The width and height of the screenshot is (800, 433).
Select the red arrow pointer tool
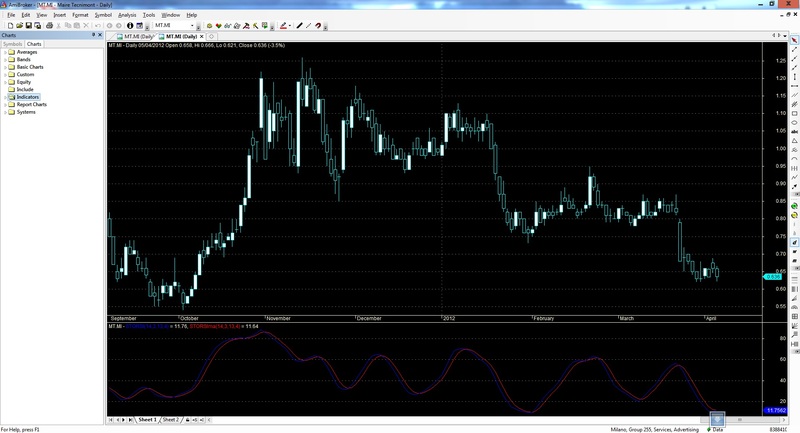(794, 40)
